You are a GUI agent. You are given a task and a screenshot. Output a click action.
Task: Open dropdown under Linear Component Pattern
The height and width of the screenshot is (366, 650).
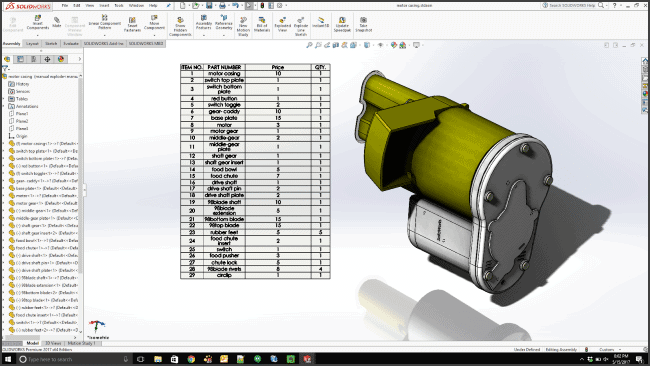[x=104, y=35]
